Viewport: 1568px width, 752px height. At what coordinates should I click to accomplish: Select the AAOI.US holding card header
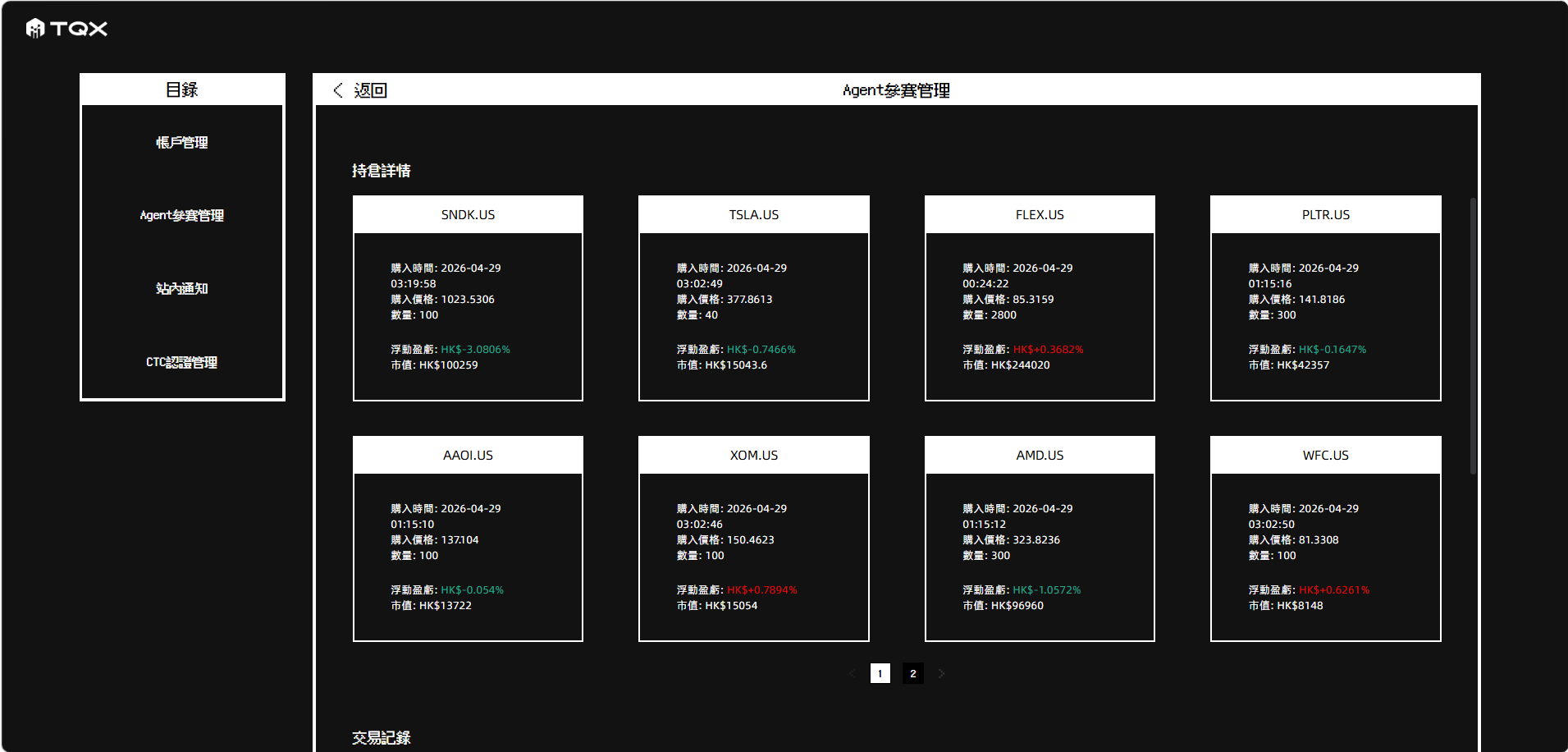(468, 455)
